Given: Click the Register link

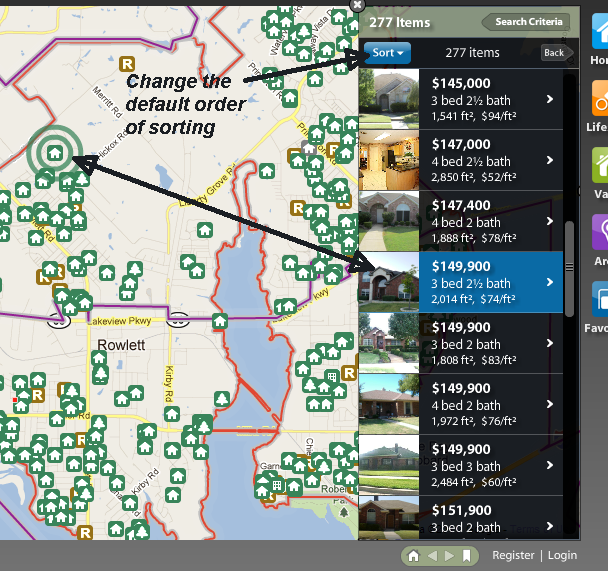Looking at the screenshot, I should (513, 555).
